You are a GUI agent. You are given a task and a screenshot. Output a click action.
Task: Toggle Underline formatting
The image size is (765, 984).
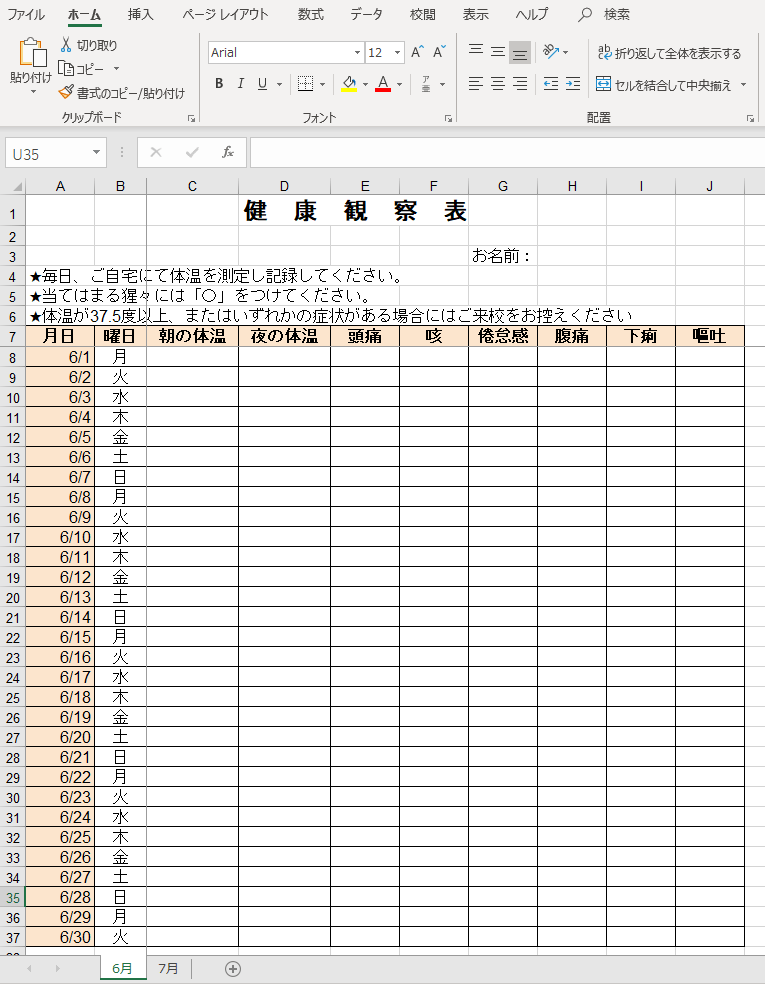[262, 83]
